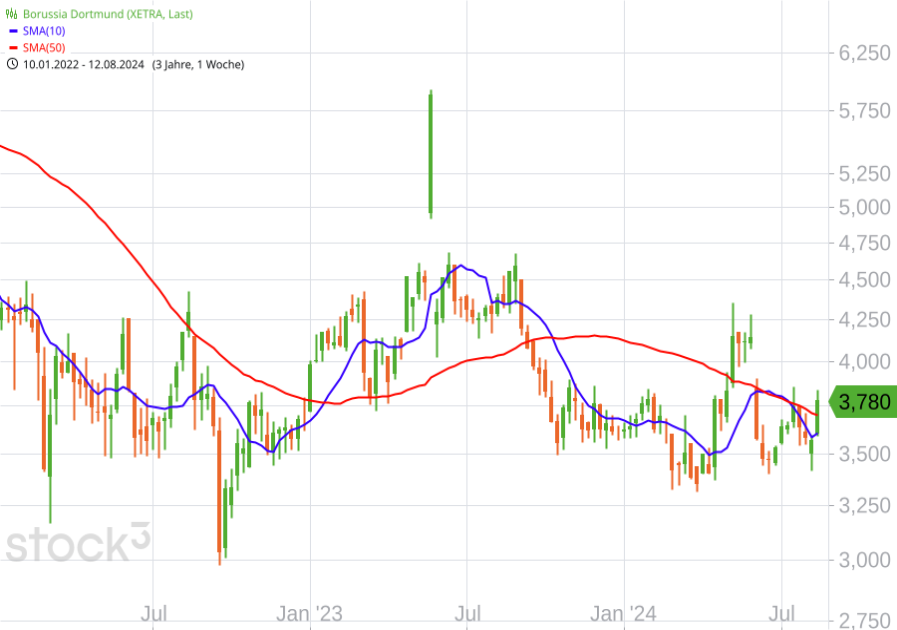Screen dimensions: 897x630
Task: Click the 3,250 price axis label
Action: (x=864, y=505)
